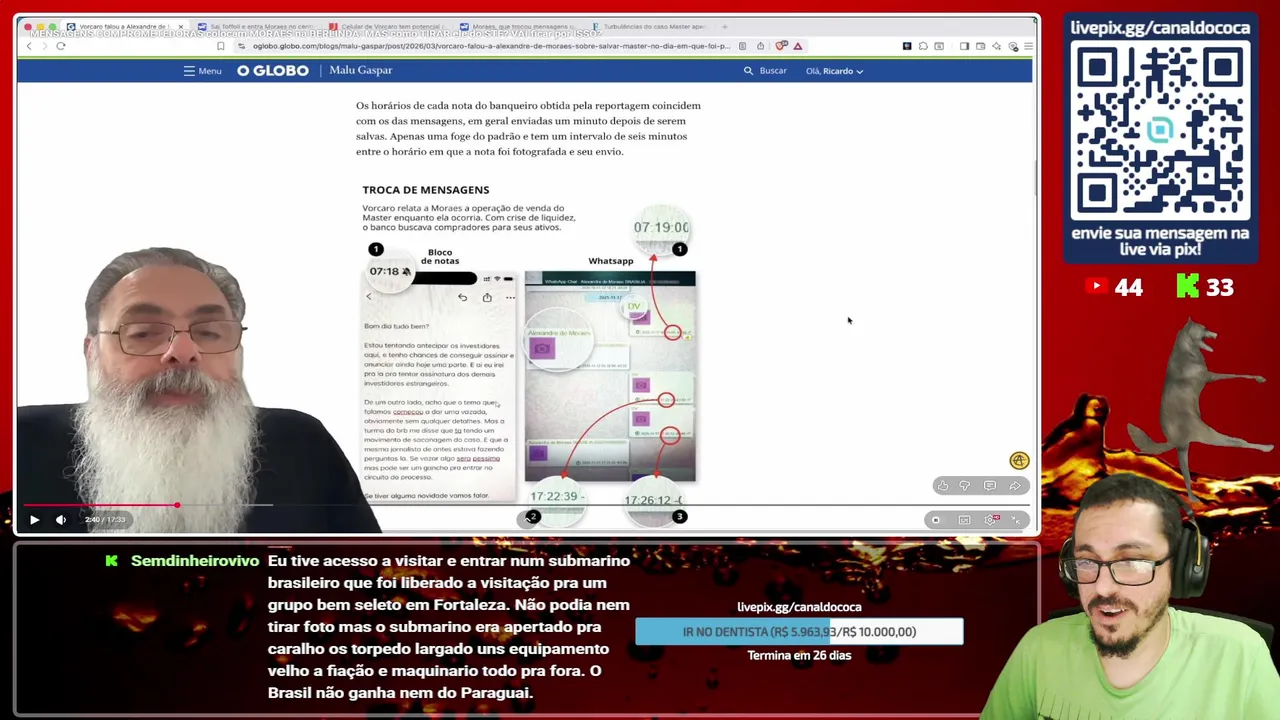Switch to the Saí, Toffoli e entra Moraes tab

(x=255, y=27)
